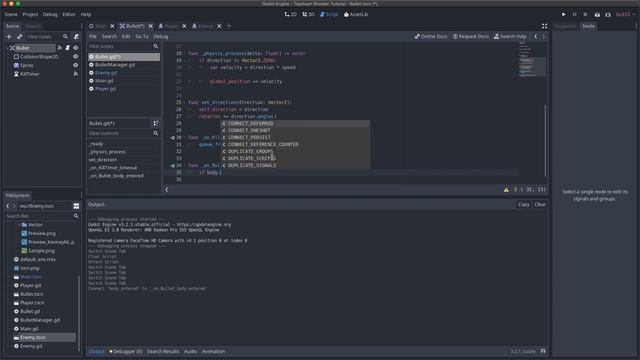Image resolution: width=640 pixels, height=360 pixels.
Task: Open script editor Go To menu
Action: [x=142, y=36]
